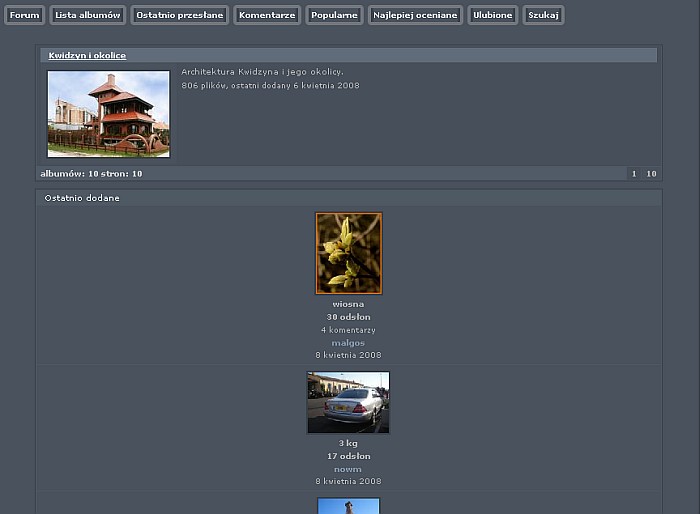This screenshot has height=514, width=700.
Task: Click the house album thumbnail
Action: coord(108,113)
